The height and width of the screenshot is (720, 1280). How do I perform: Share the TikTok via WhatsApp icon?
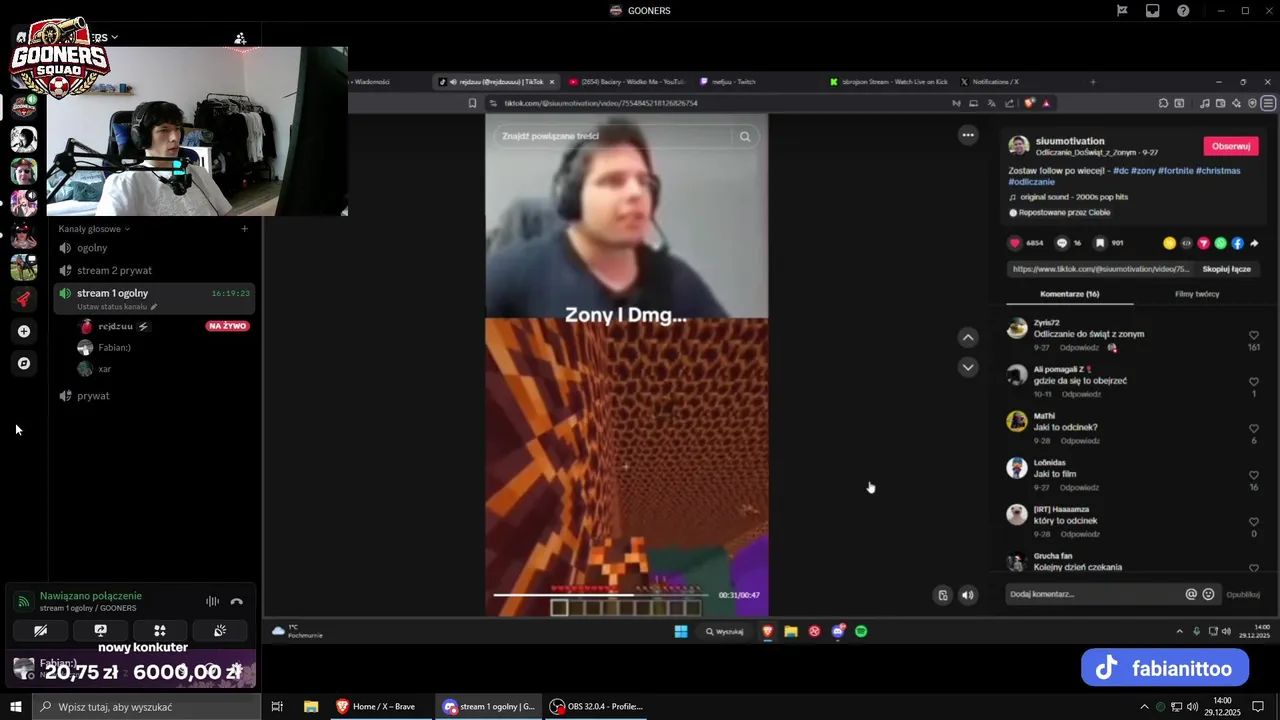(x=1220, y=243)
